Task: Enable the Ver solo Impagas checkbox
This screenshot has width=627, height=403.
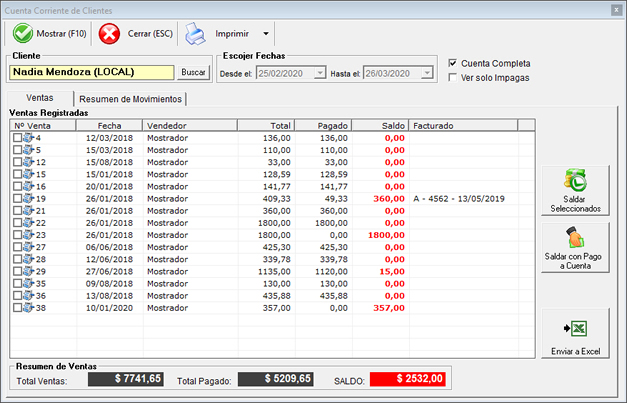Action: tap(453, 77)
